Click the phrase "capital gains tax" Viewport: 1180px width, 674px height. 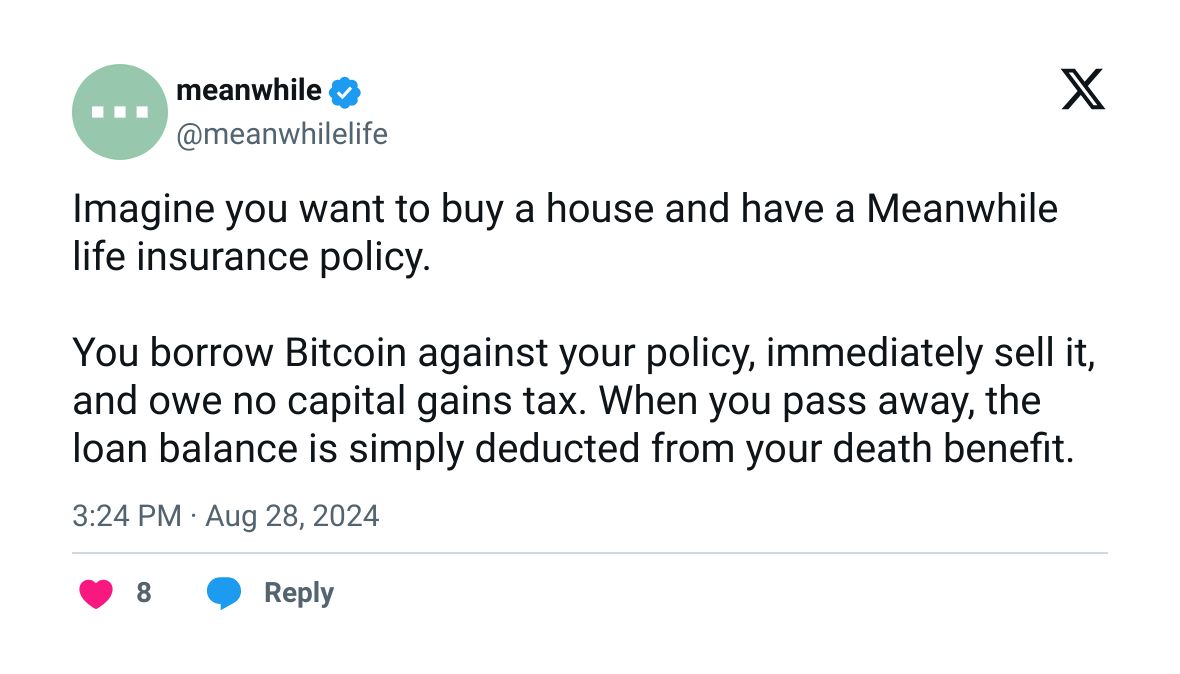point(454,401)
